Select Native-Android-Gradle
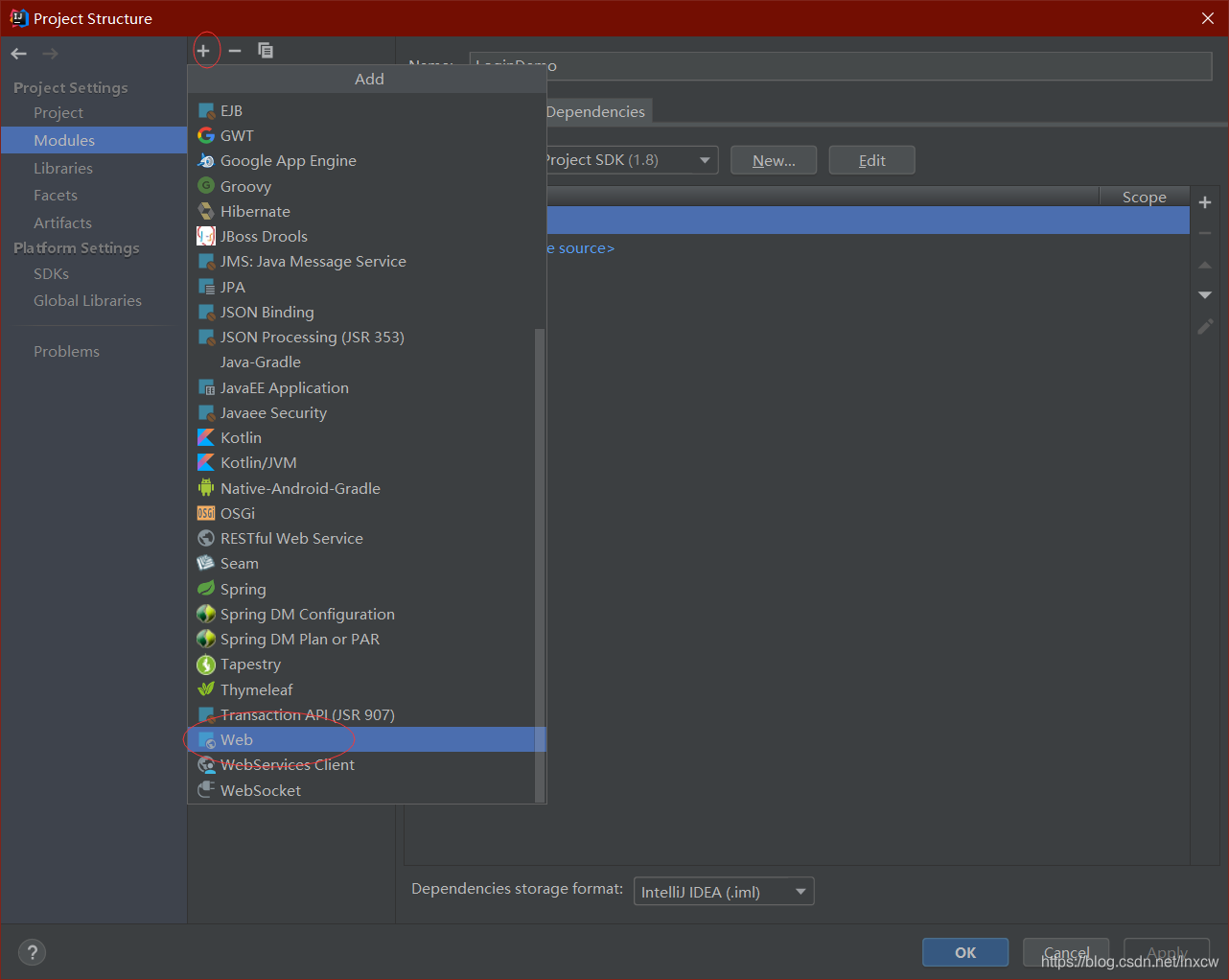Viewport: 1229px width, 980px height. pyautogui.click(x=366, y=488)
